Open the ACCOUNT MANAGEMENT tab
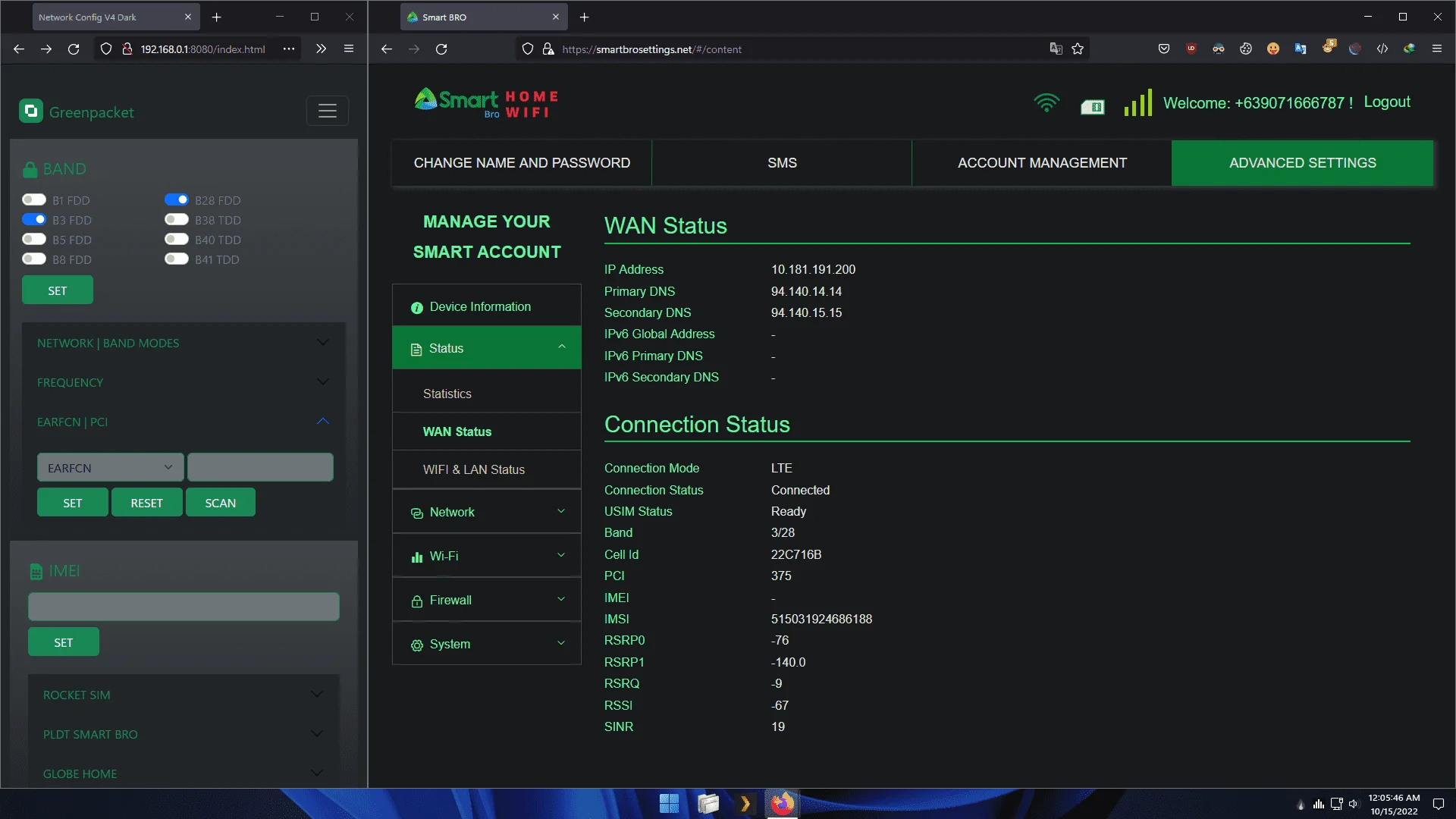This screenshot has width=1456, height=819. pyautogui.click(x=1042, y=163)
